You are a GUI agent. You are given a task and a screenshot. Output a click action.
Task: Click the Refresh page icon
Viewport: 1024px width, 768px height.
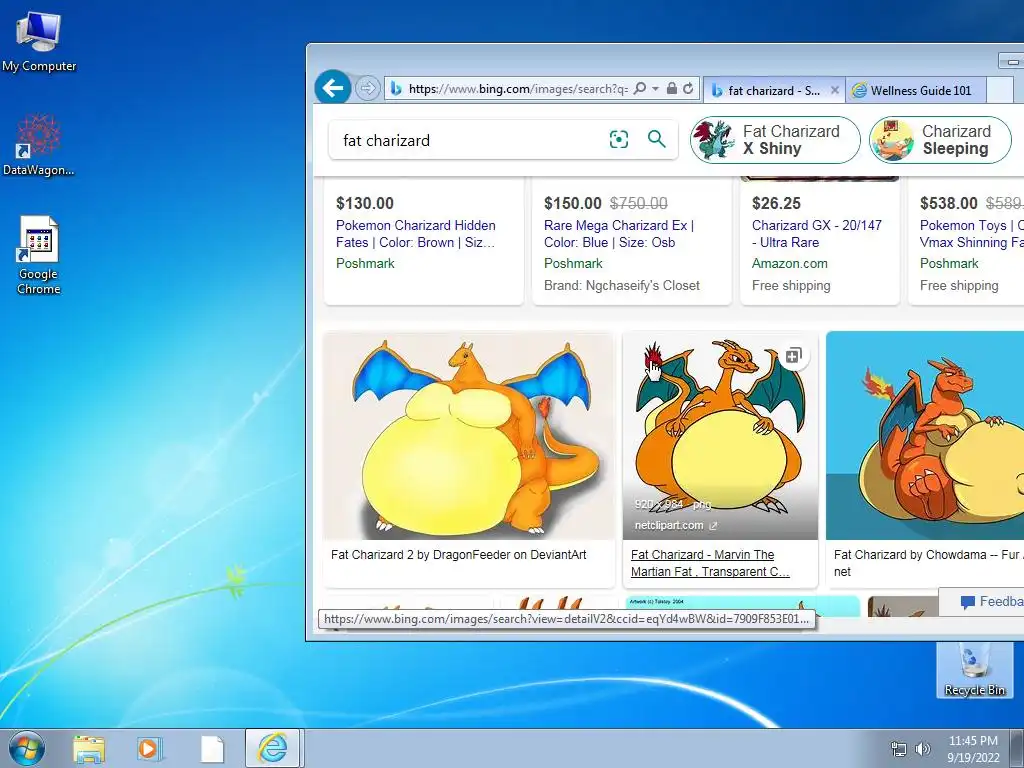[688, 88]
